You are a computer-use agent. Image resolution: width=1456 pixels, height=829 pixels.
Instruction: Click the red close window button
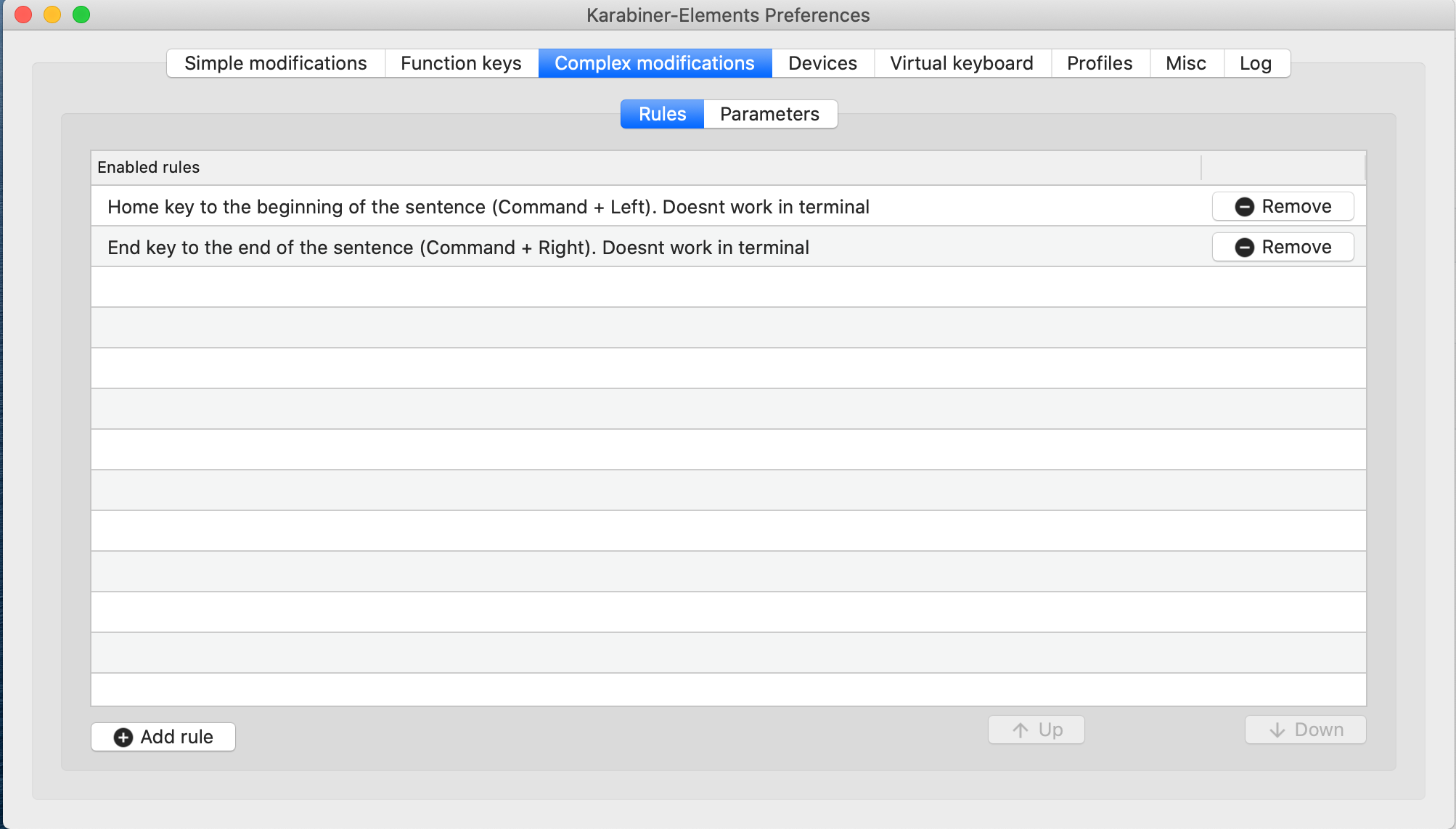(x=23, y=15)
